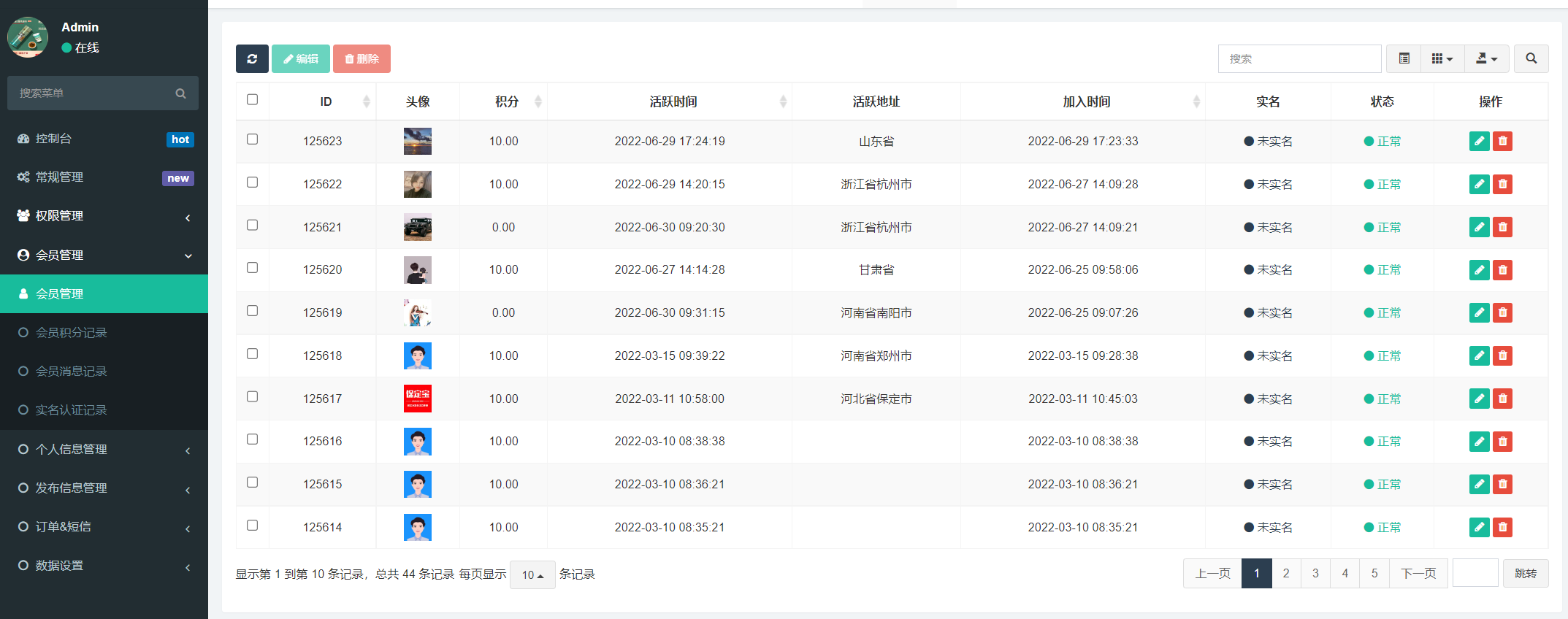Screen dimensions: 1568x619
Task: Open 会员积分记录 submenu item
Action: coord(104,332)
